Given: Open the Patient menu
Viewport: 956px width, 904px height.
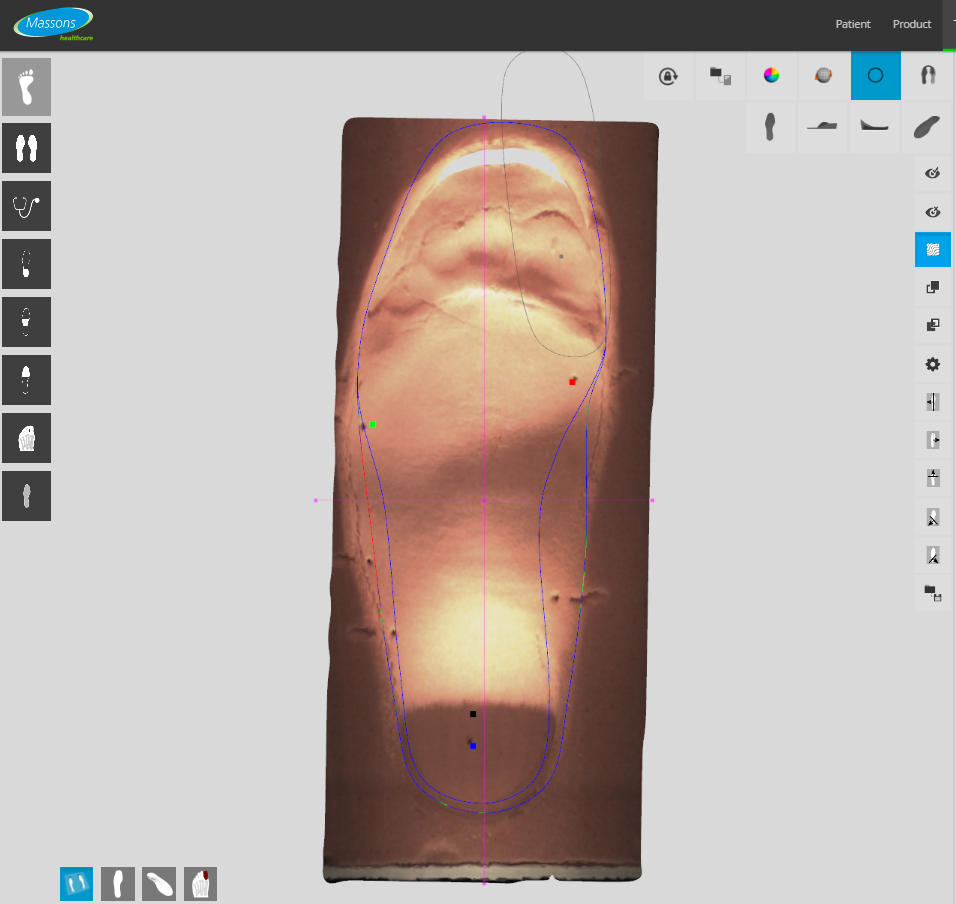Looking at the screenshot, I should coord(852,24).
